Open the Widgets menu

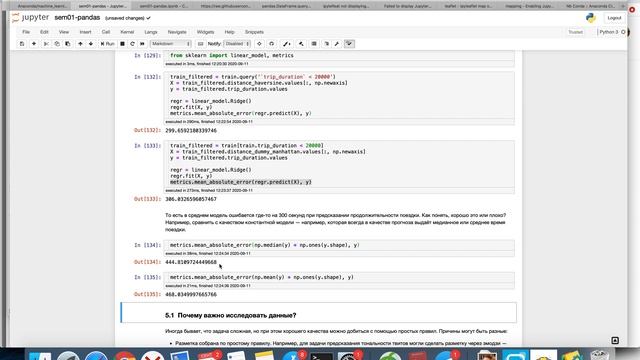(x=205, y=32)
